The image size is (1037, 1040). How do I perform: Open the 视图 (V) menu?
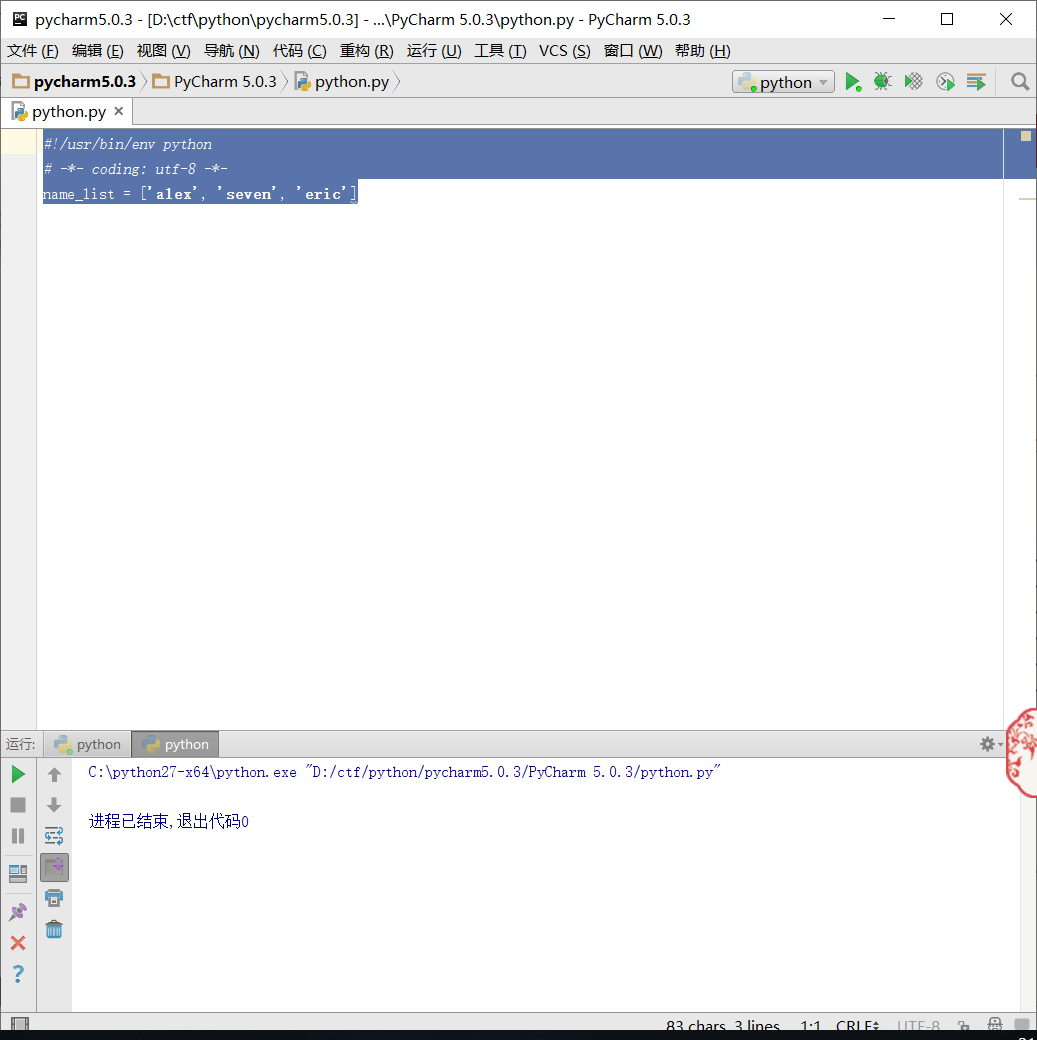[x=163, y=51]
